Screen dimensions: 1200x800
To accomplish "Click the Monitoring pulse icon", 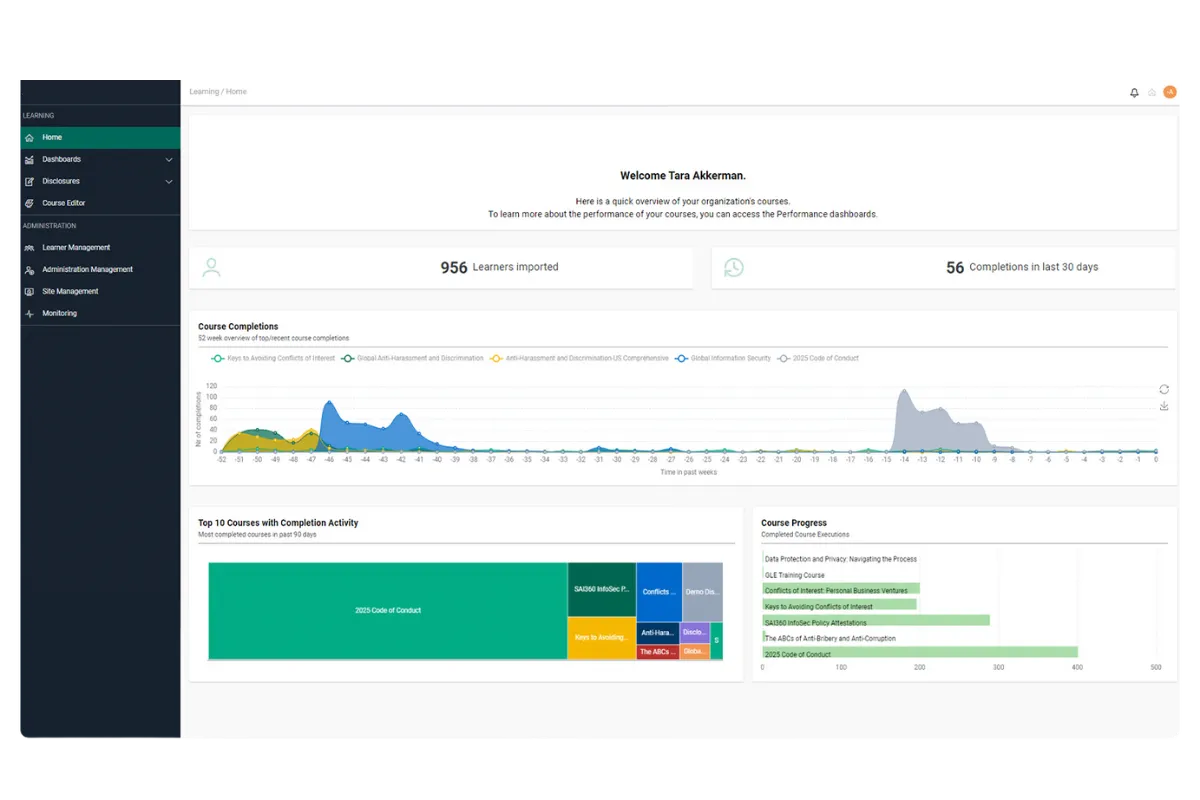I will point(30,313).
